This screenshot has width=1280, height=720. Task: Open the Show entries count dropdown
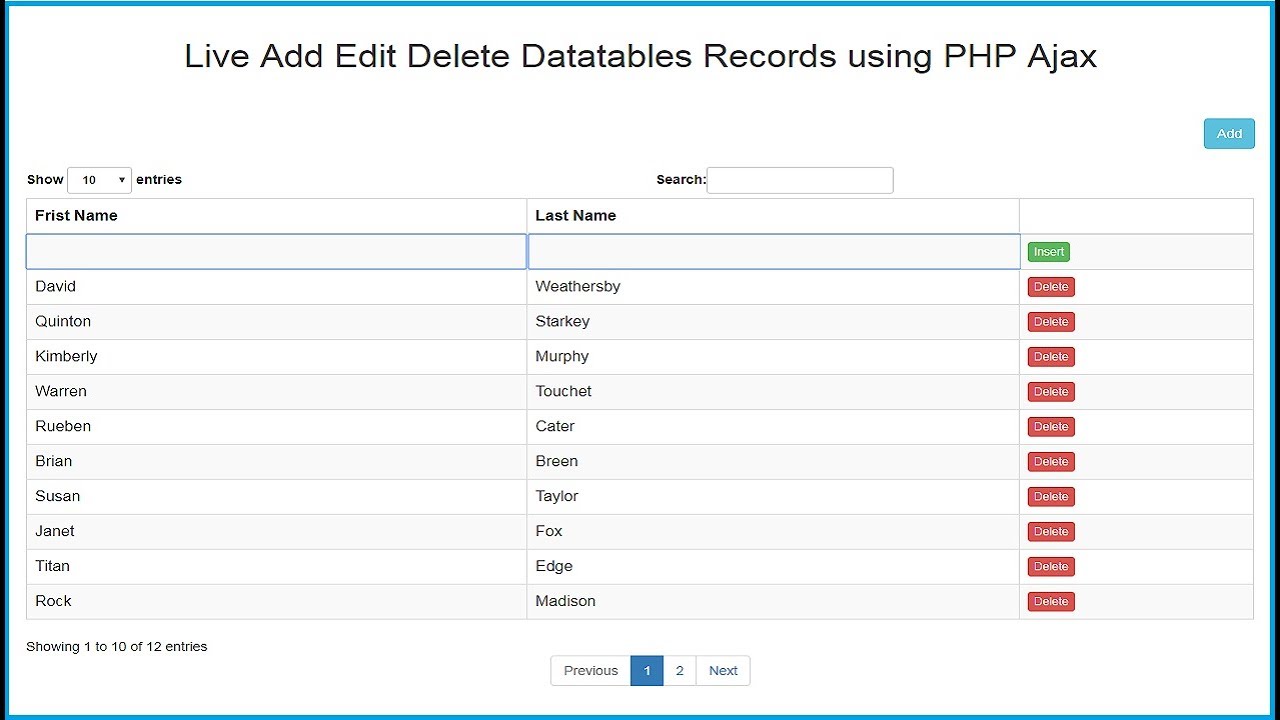pos(99,180)
